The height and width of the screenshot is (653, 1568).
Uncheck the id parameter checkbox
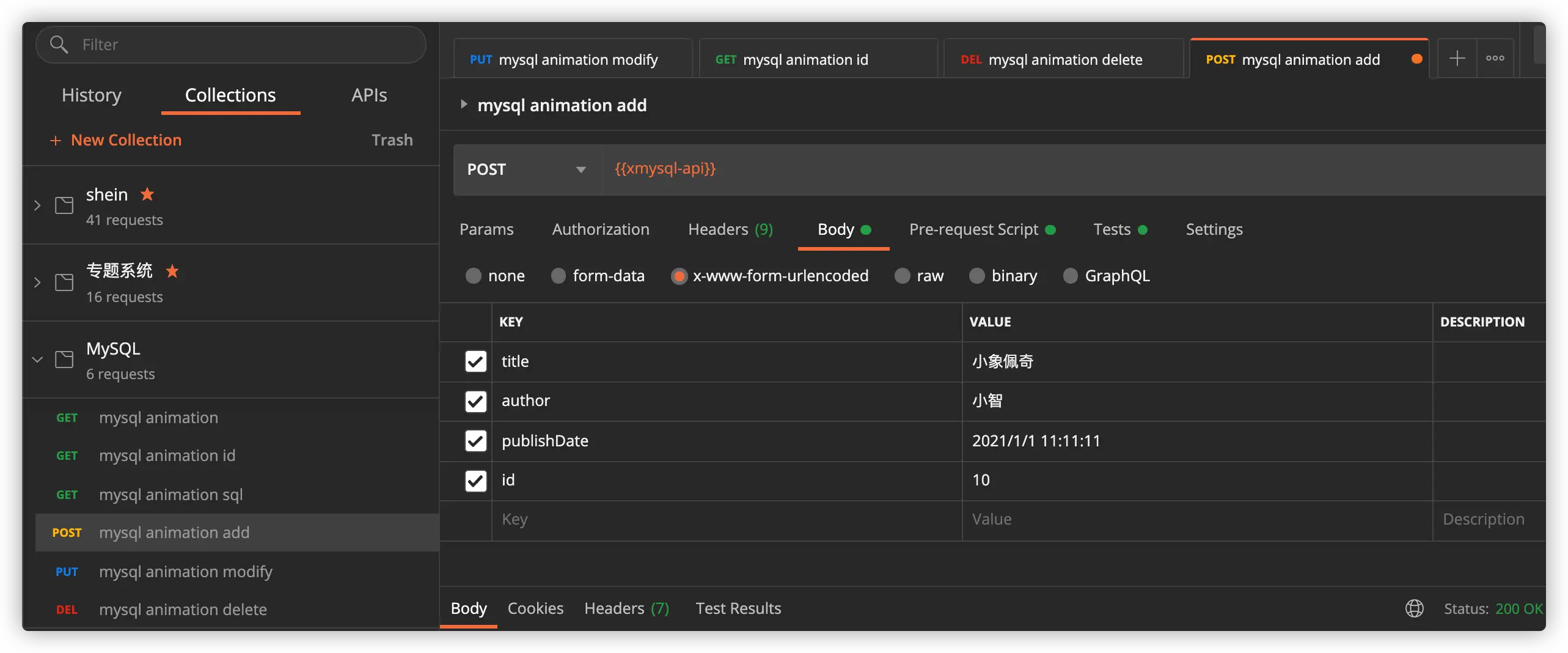[475, 481]
